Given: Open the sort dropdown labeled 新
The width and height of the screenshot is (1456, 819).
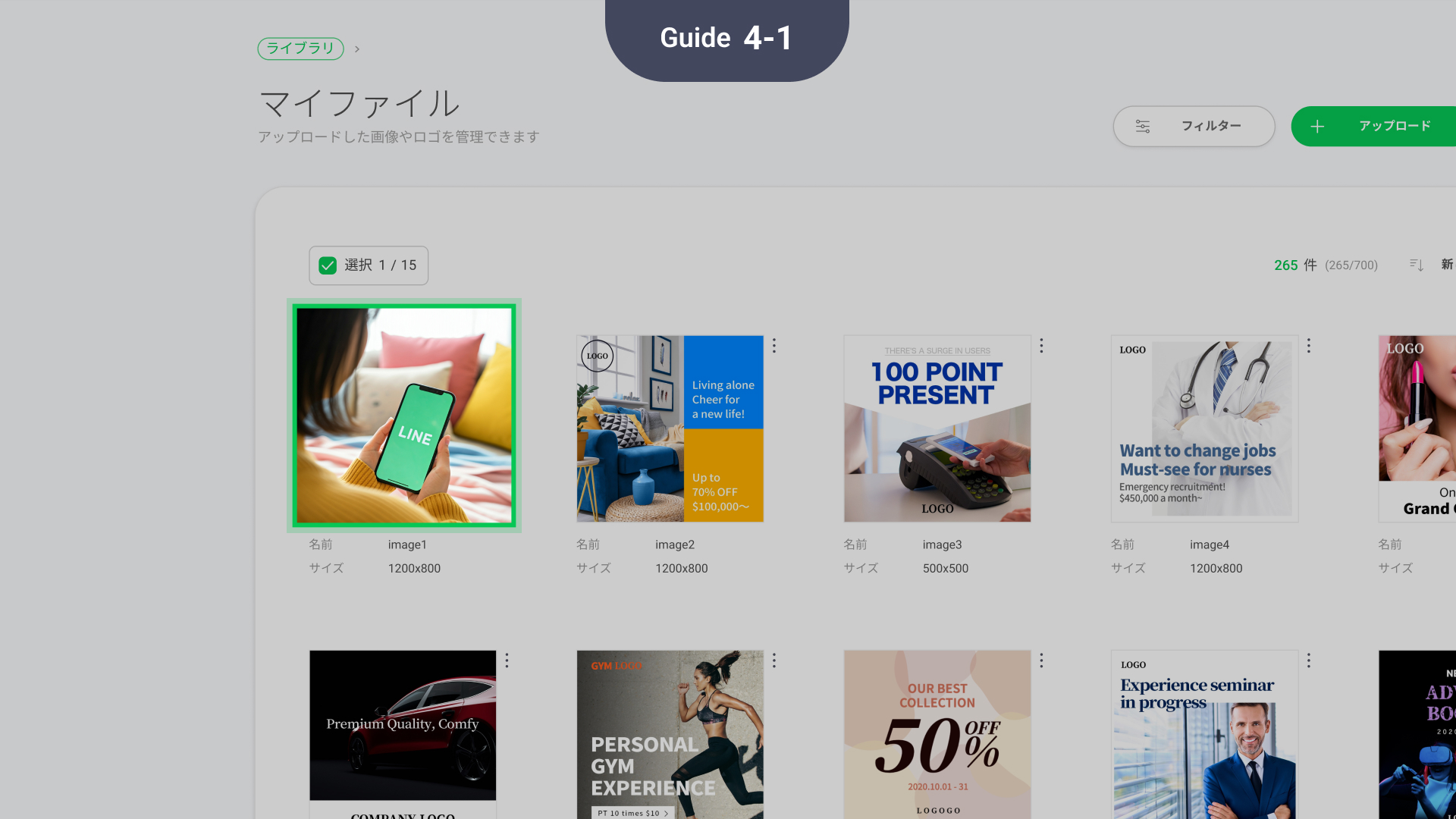Looking at the screenshot, I should [1447, 265].
